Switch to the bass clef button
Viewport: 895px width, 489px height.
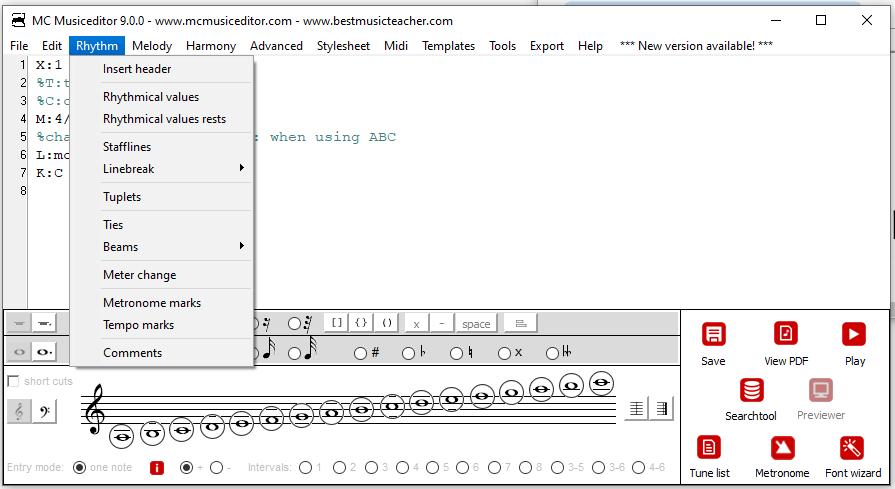coord(44,411)
